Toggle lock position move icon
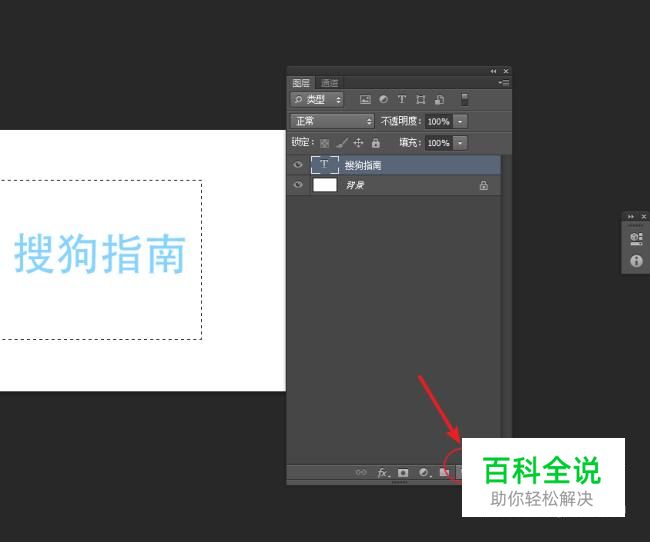 (x=358, y=143)
